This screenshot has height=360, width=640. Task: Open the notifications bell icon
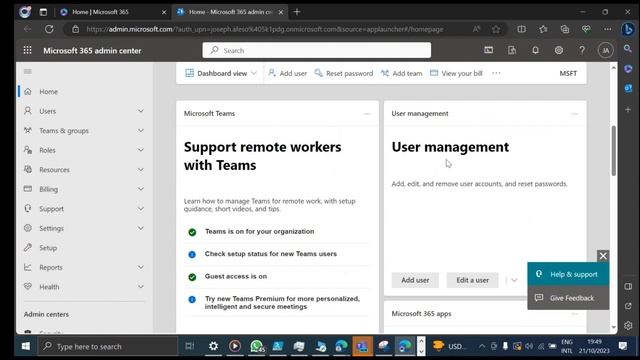(x=535, y=50)
